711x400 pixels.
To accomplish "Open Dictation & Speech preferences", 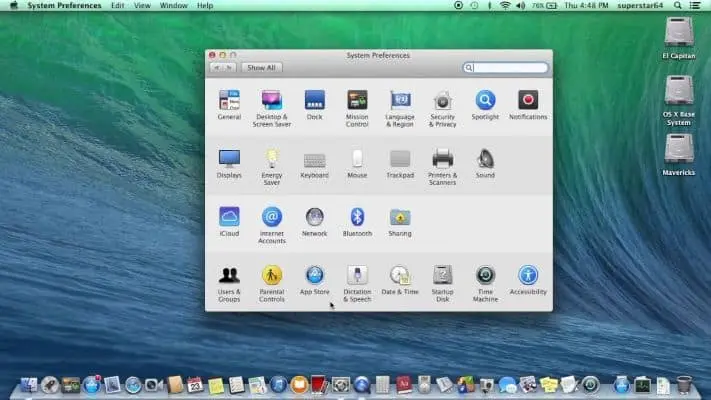I will tap(357, 284).
